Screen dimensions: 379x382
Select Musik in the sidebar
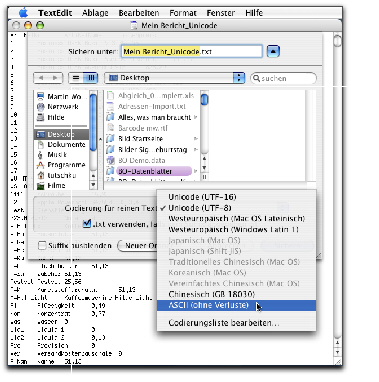pos(61,155)
